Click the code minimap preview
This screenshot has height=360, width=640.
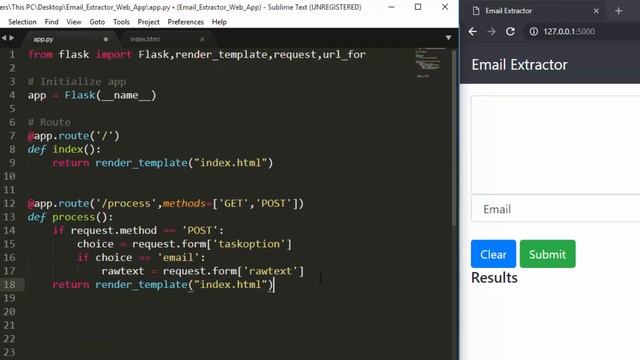428,63
